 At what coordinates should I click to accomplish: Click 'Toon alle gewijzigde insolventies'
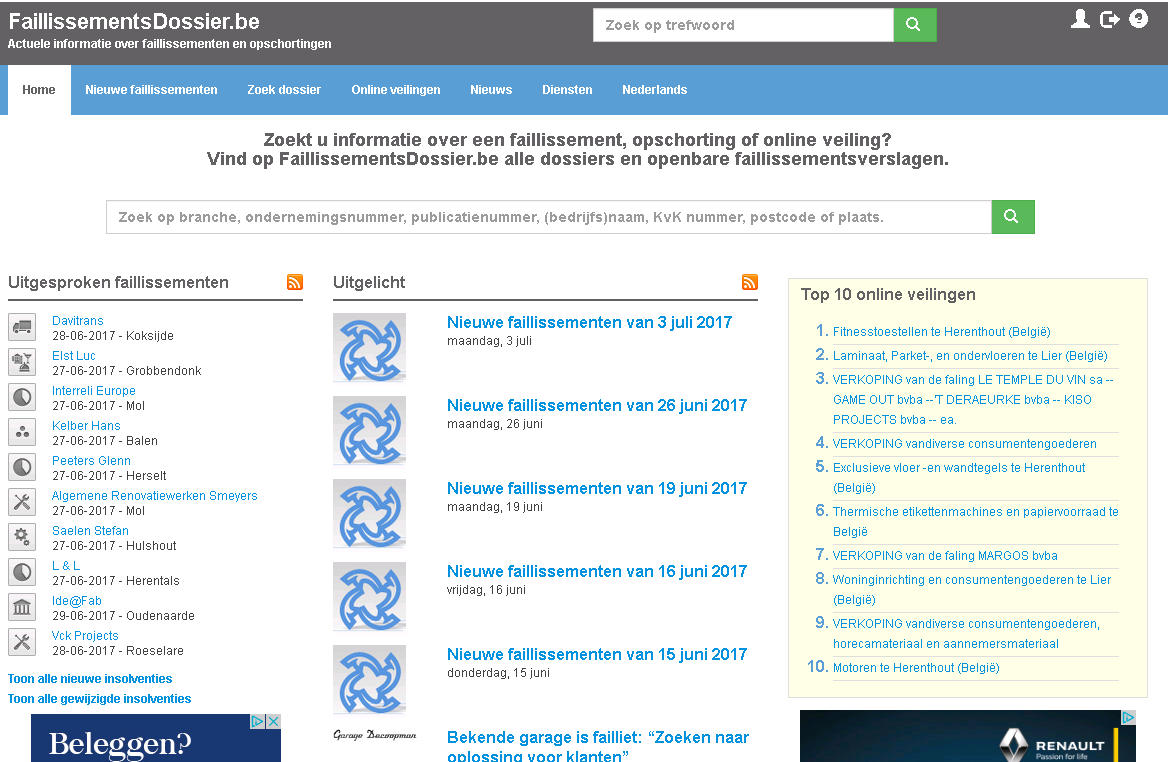point(100,699)
